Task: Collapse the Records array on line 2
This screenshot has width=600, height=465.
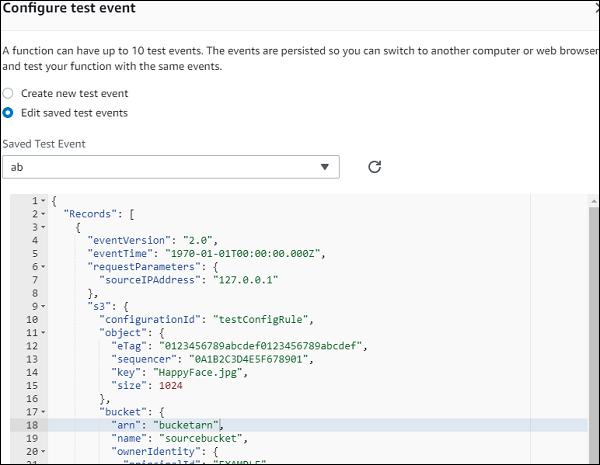Action: coord(42,214)
